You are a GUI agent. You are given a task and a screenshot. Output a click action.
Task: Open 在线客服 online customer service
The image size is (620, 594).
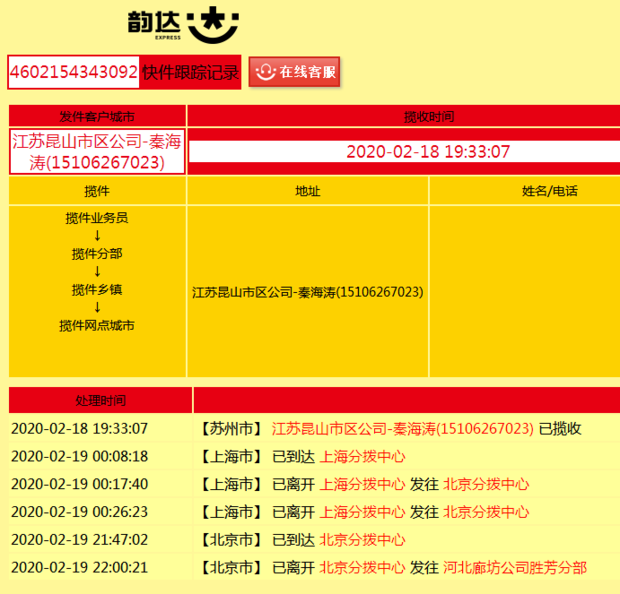tap(294, 72)
